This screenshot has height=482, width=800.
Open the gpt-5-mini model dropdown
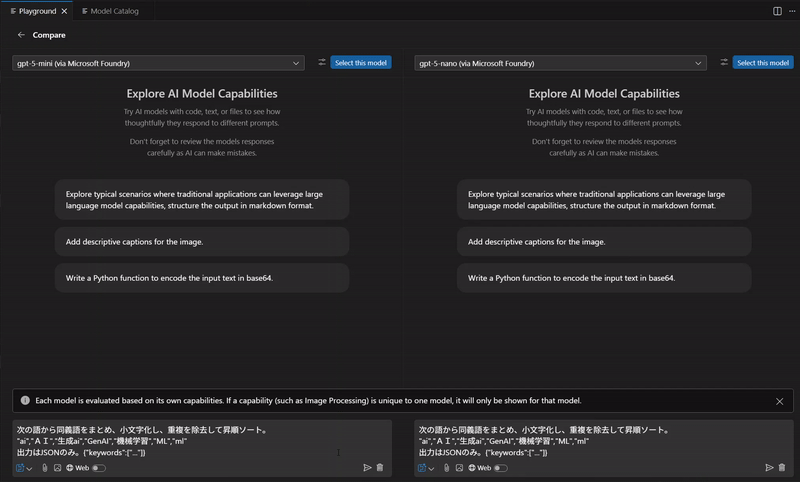158,63
